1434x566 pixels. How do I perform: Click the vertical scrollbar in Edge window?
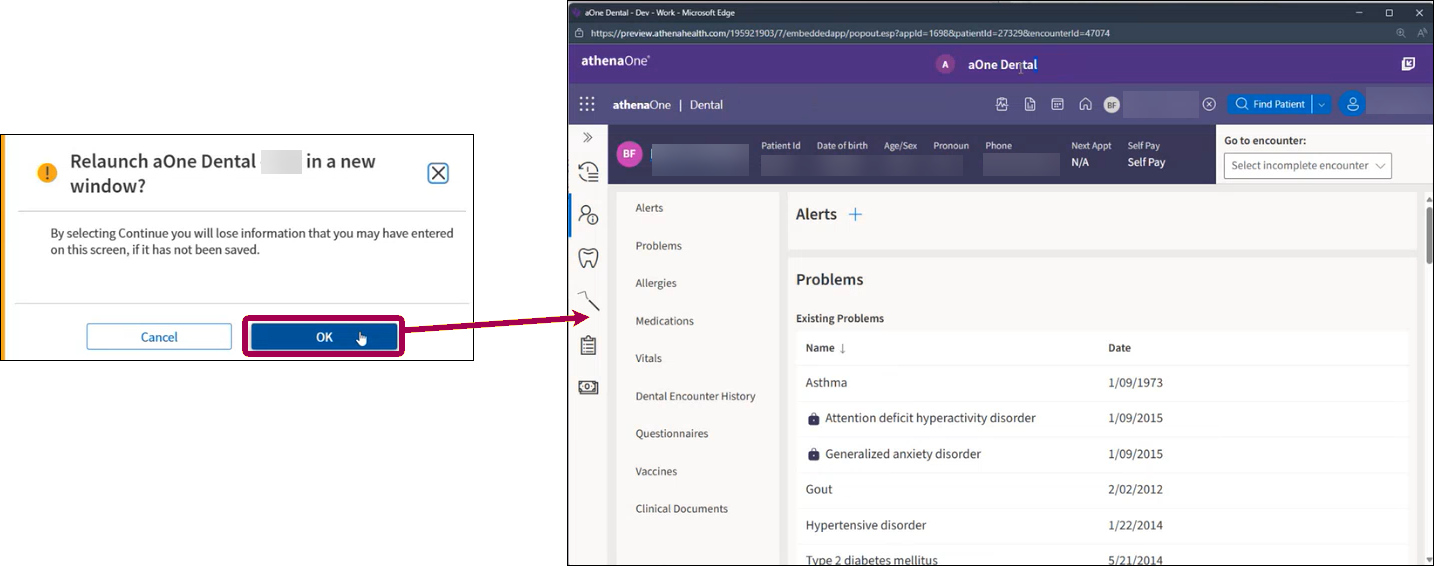tap(1428, 235)
